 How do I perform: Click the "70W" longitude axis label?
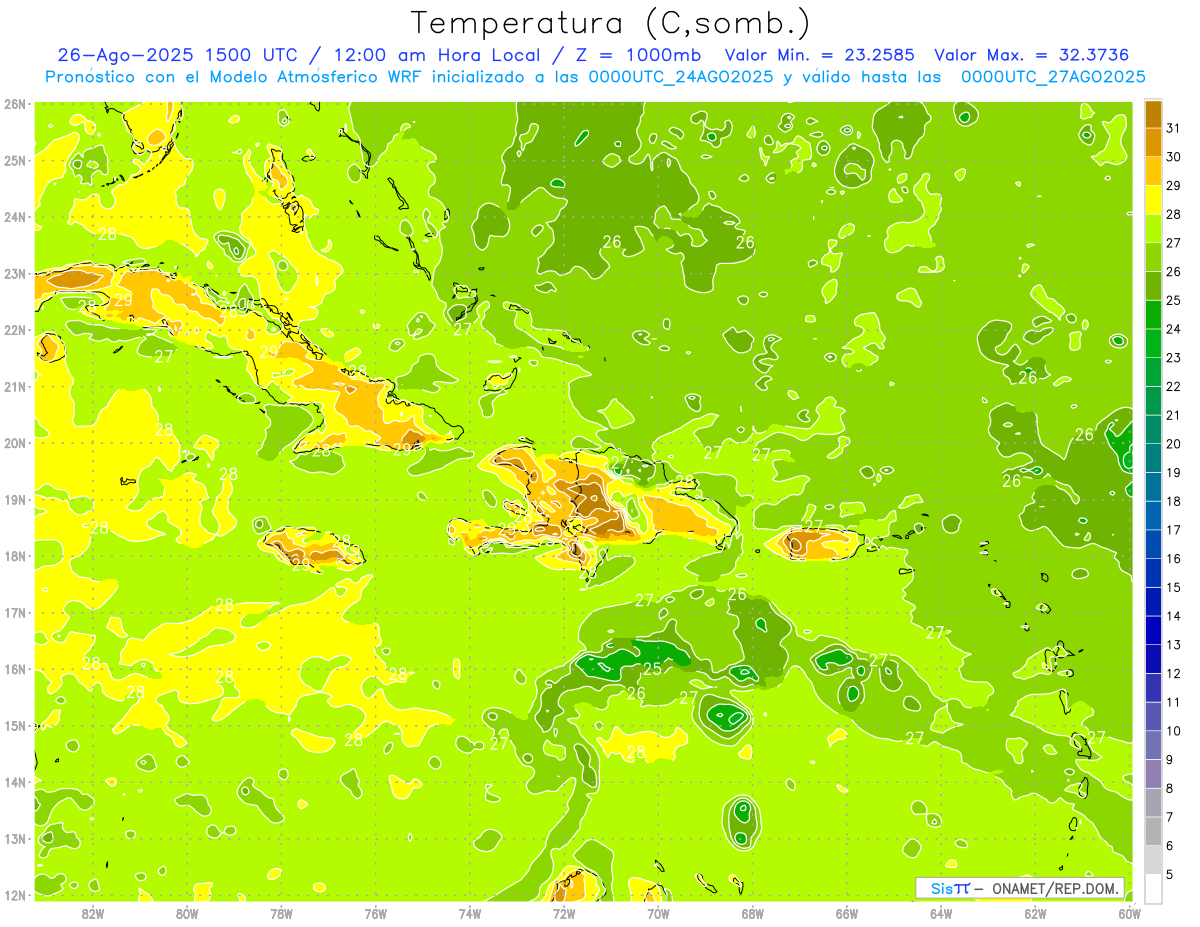658,913
